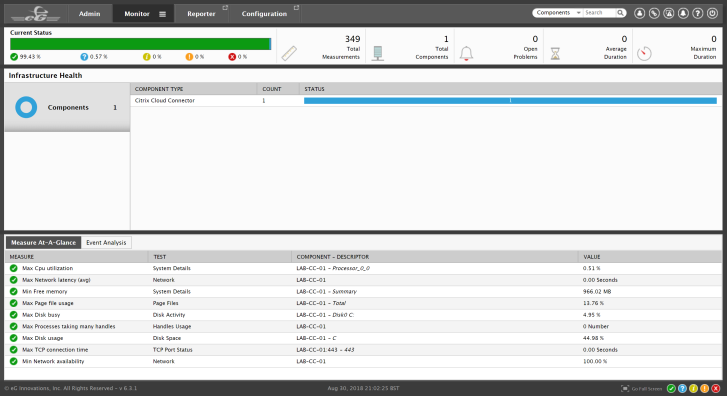Click the Max Disk usage measure
The width and height of the screenshot is (727, 396).
42,338
